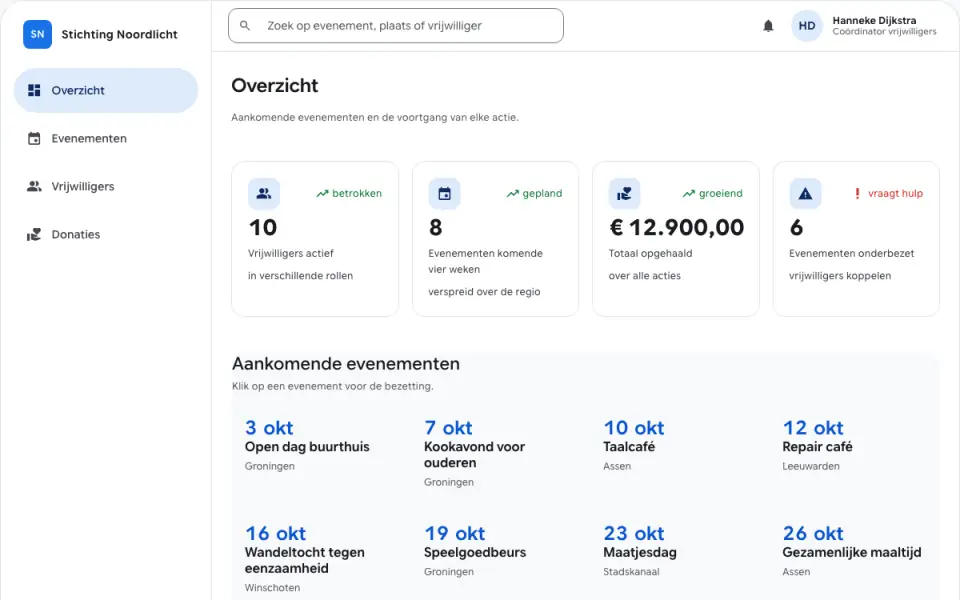The image size is (960, 600).
Task: Open the Maatjesdag event in Stadskanaal
Action: pyautogui.click(x=640, y=552)
